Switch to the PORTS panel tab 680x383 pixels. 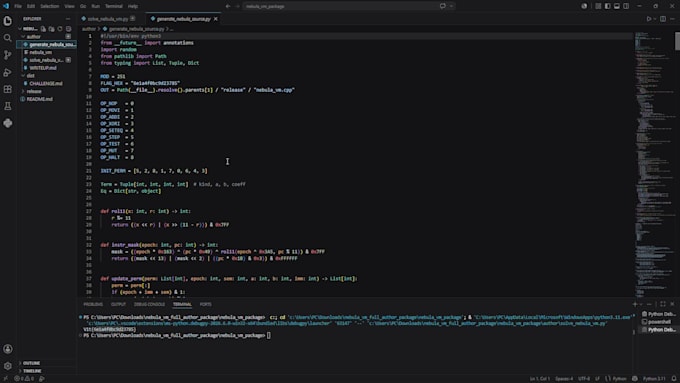click(206, 304)
